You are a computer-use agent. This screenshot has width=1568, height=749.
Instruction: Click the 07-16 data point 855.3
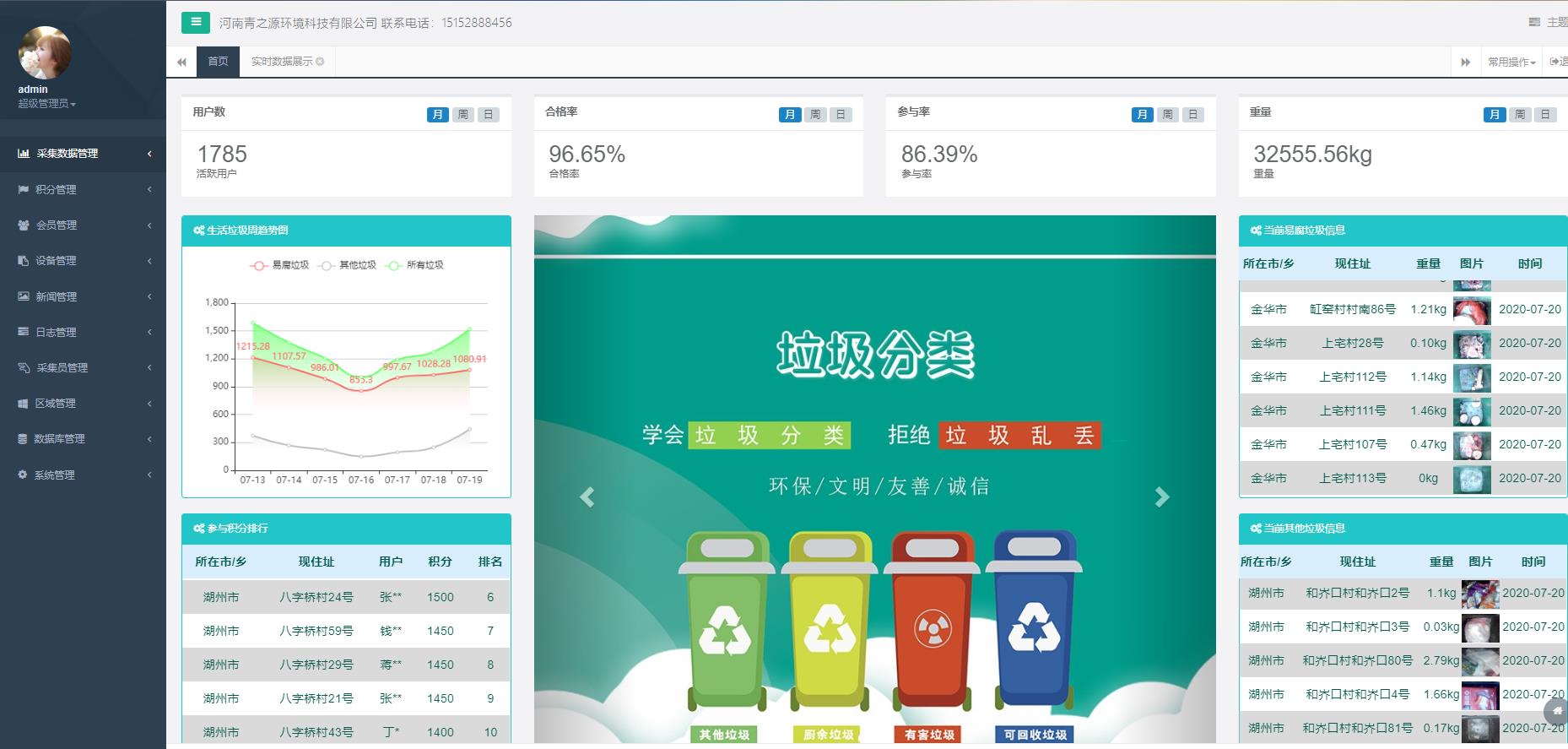361,390
